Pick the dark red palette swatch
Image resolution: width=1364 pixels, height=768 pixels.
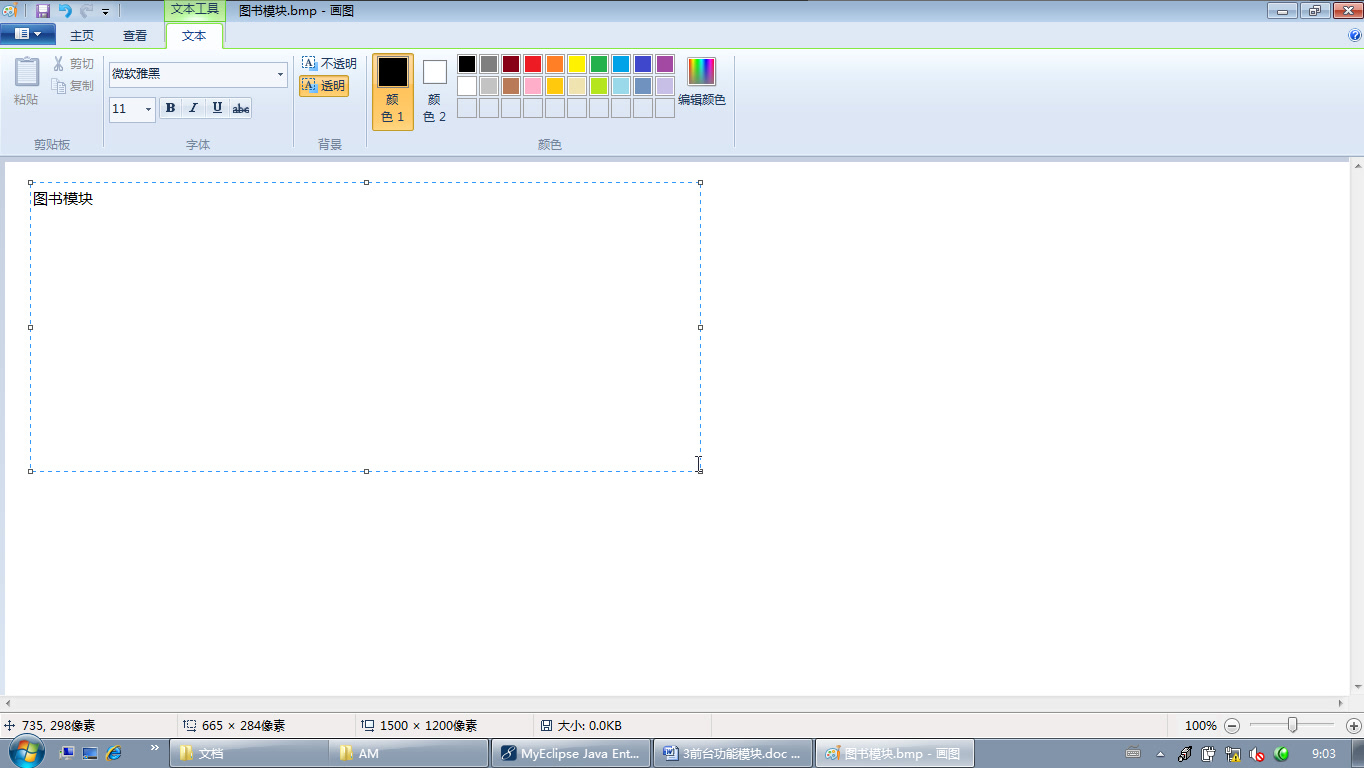pyautogui.click(x=511, y=64)
